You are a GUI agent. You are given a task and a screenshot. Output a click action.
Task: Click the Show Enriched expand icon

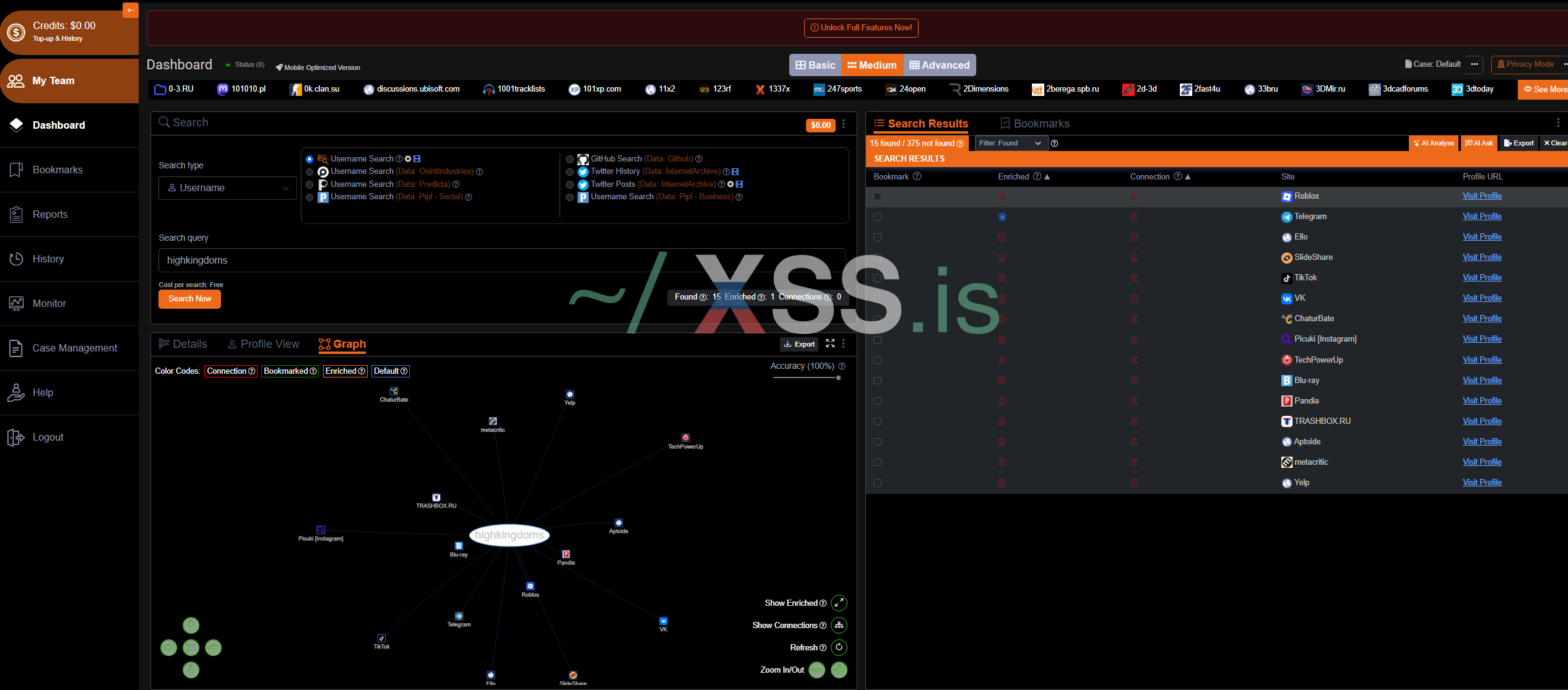[839, 603]
